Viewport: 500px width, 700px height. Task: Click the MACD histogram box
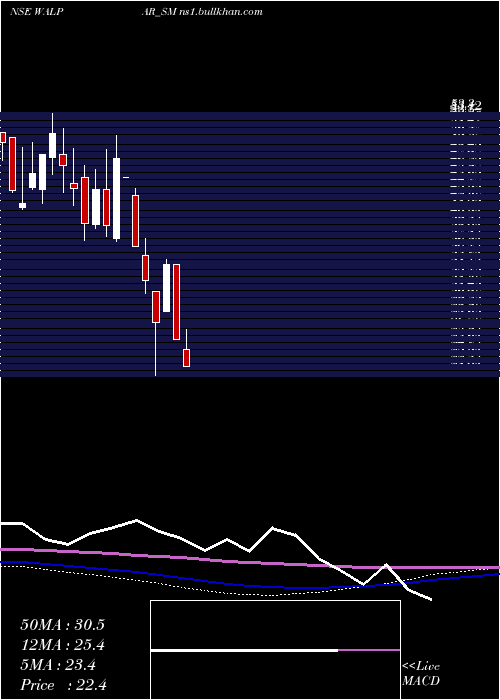(x=275, y=650)
